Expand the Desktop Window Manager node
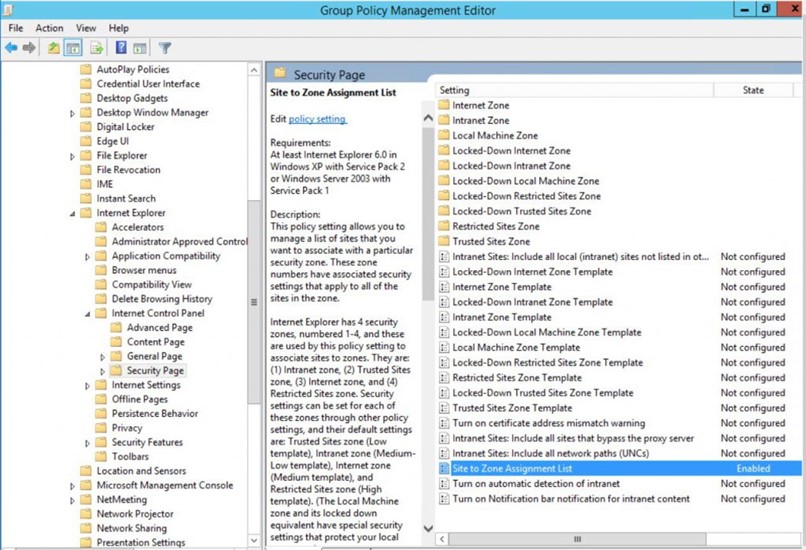806x550 pixels. coord(72,113)
